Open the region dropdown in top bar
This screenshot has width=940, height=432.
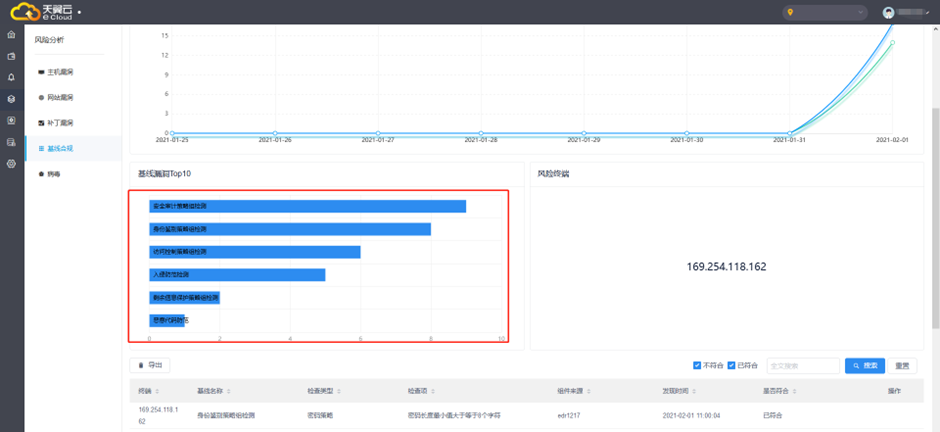pyautogui.click(x=826, y=12)
